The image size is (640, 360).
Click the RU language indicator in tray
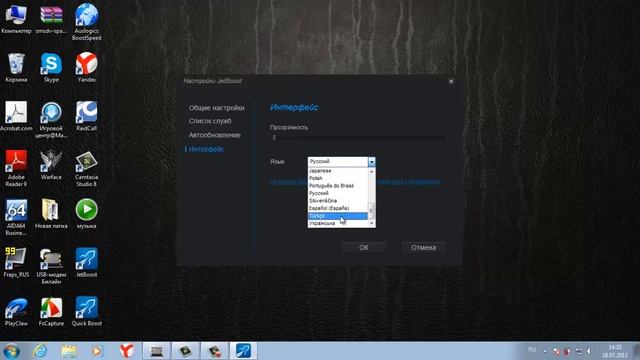point(532,350)
